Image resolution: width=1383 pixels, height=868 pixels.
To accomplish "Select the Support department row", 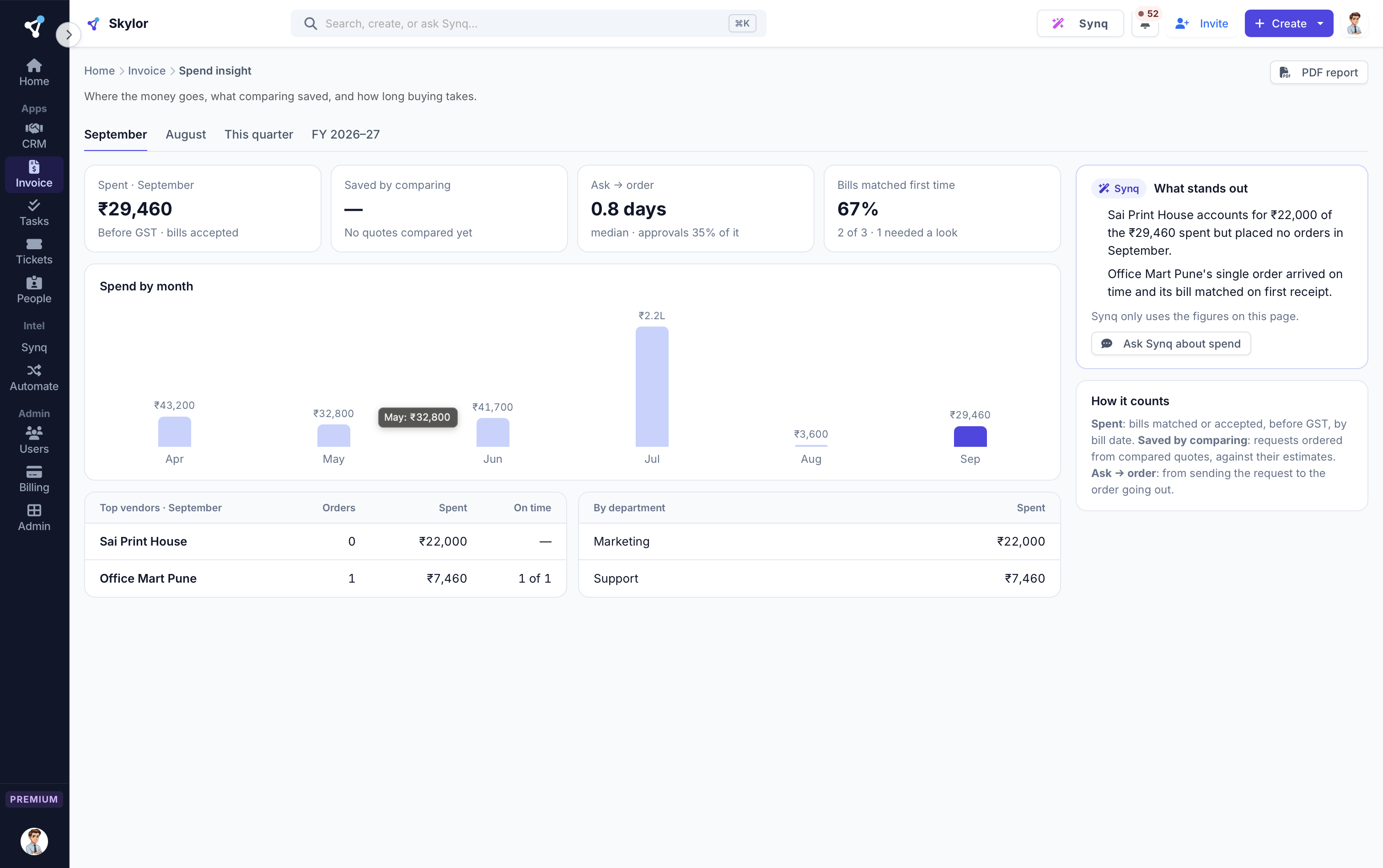I will [x=819, y=578].
